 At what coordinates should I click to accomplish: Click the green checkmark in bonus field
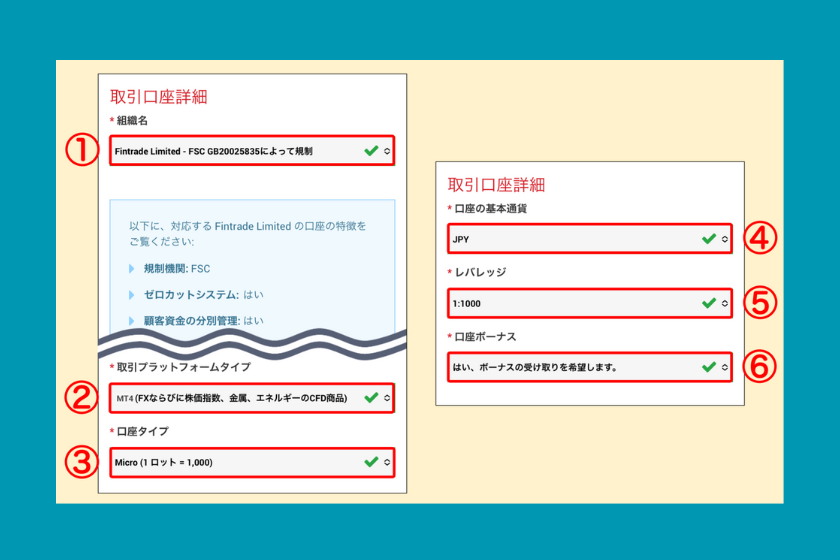709,367
